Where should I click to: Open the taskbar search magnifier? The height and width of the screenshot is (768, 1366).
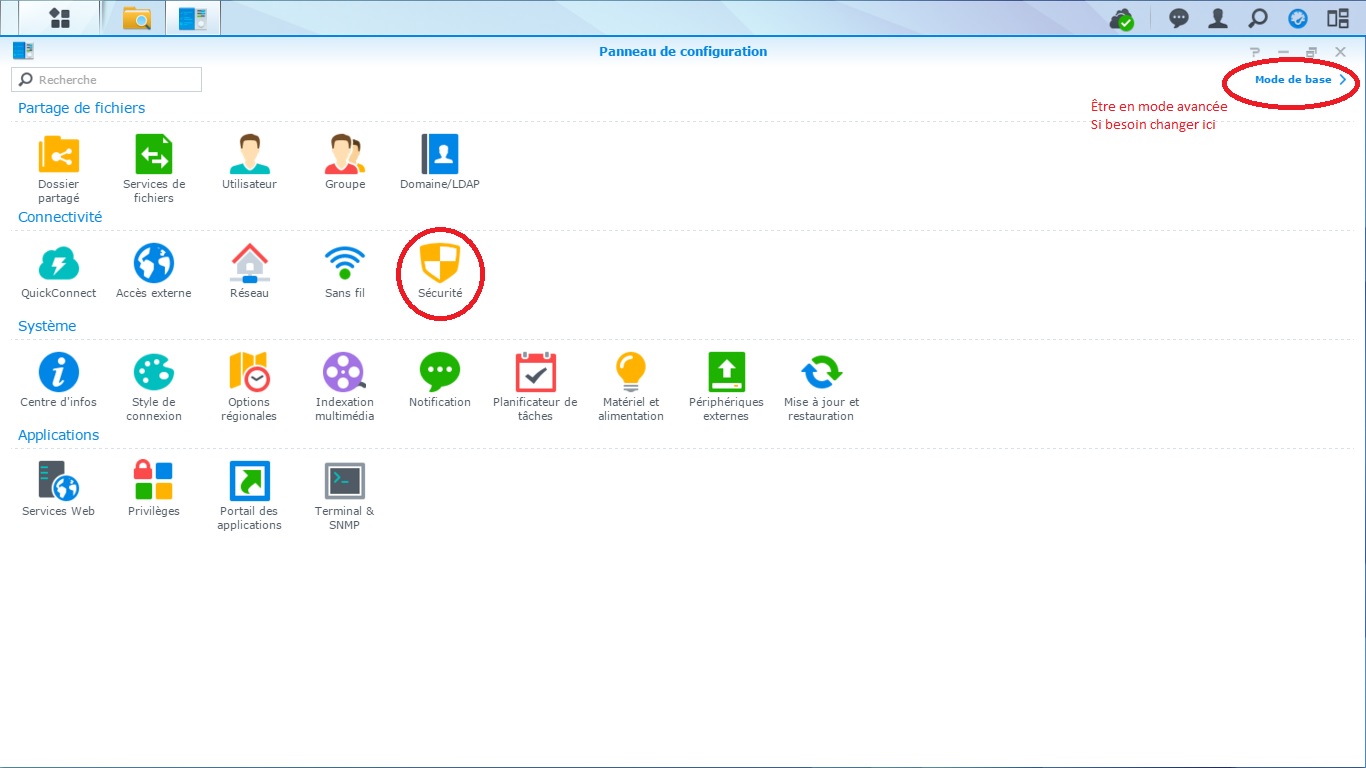coord(1258,18)
